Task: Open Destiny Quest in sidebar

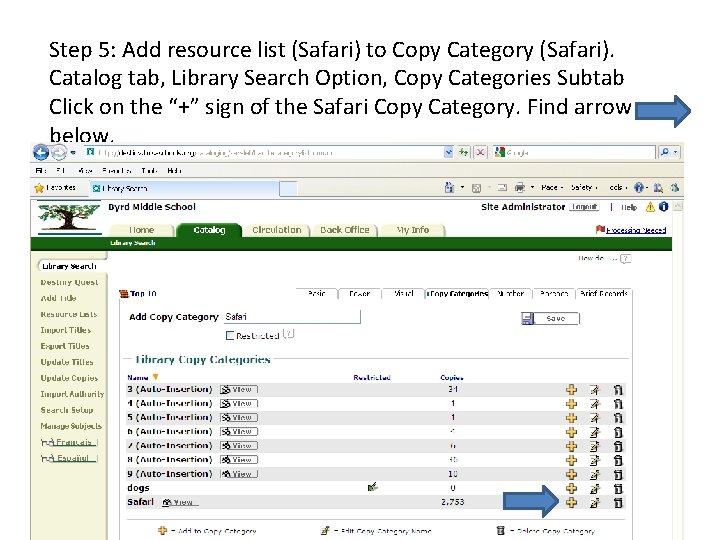Action: point(69,282)
